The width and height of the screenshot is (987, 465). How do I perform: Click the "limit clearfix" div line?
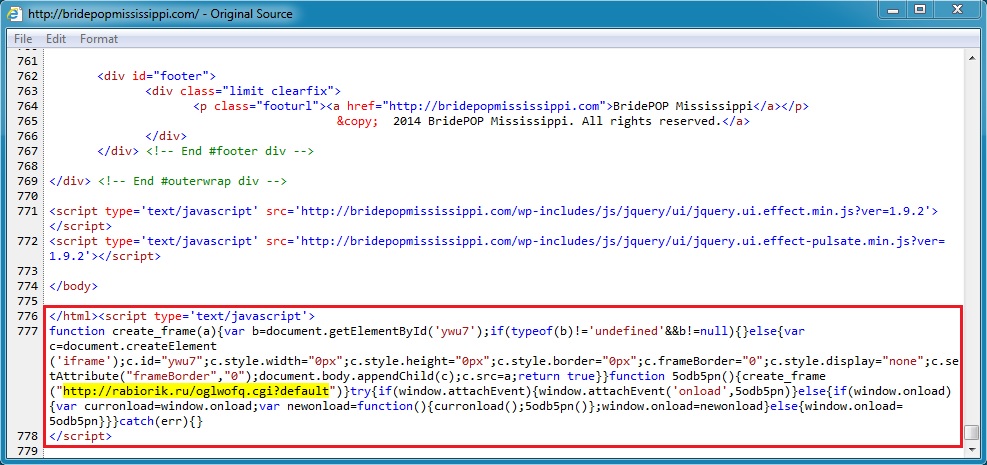coord(243,91)
